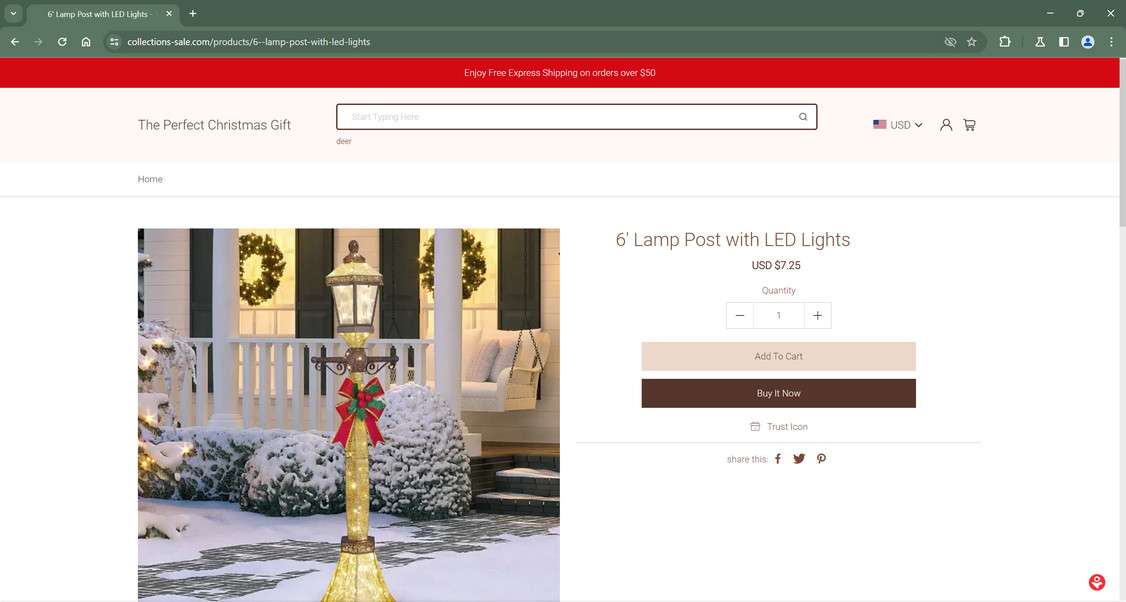The image size is (1126, 602).
Task: Click the Add To Cart button
Action: point(778,356)
